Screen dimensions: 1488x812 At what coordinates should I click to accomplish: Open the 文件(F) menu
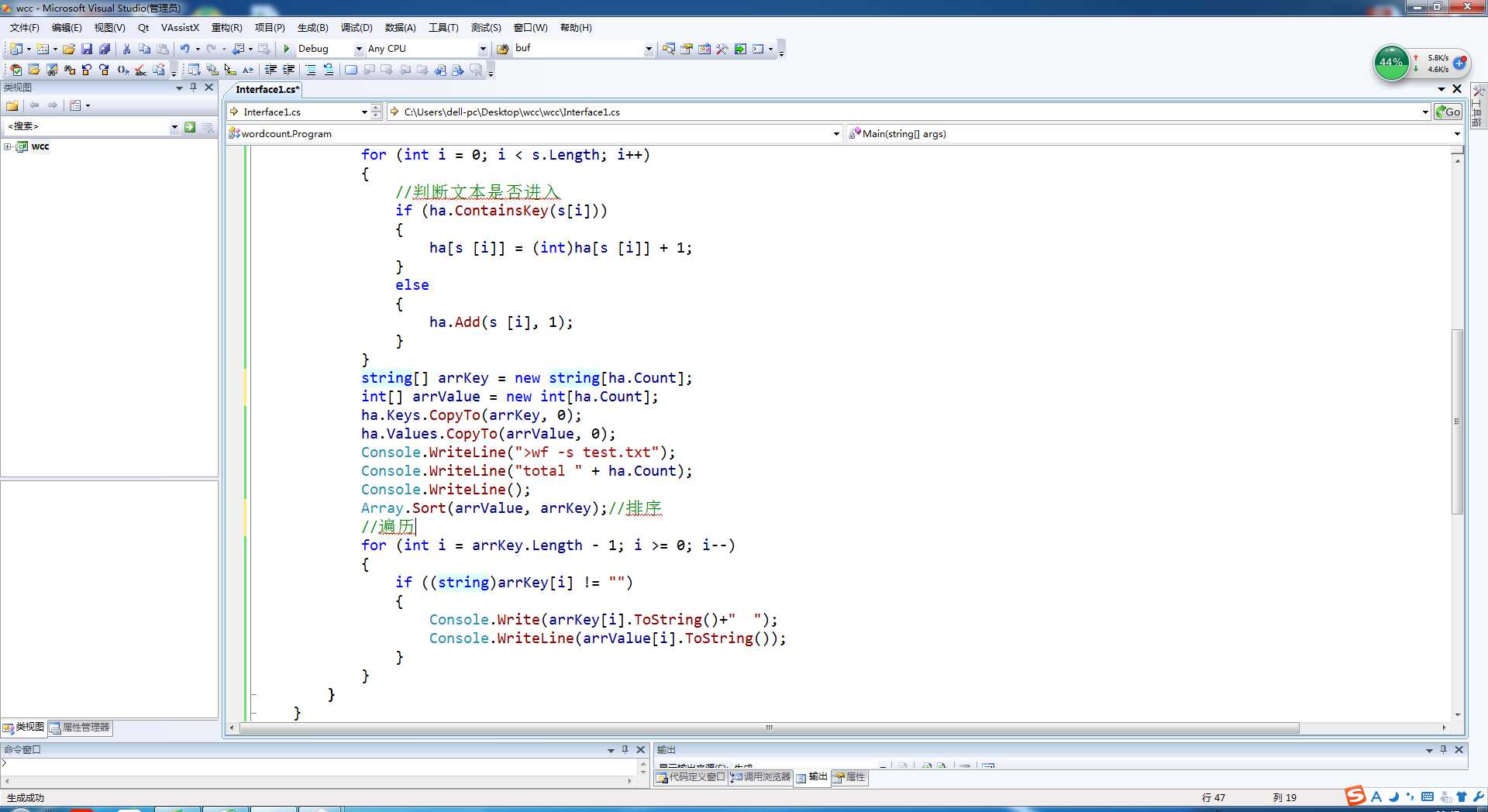(x=24, y=28)
